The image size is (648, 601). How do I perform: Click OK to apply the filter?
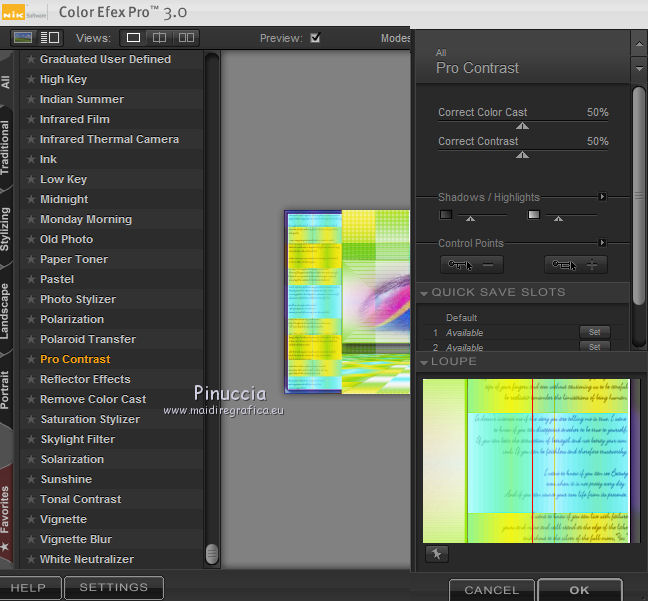point(580,590)
